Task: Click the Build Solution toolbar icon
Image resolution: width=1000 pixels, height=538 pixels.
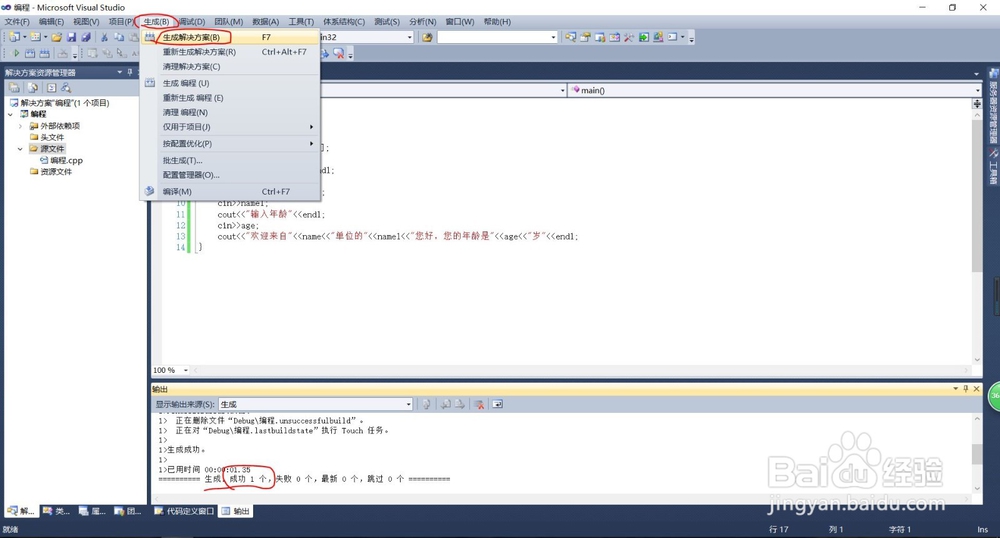Action: [x=45, y=53]
